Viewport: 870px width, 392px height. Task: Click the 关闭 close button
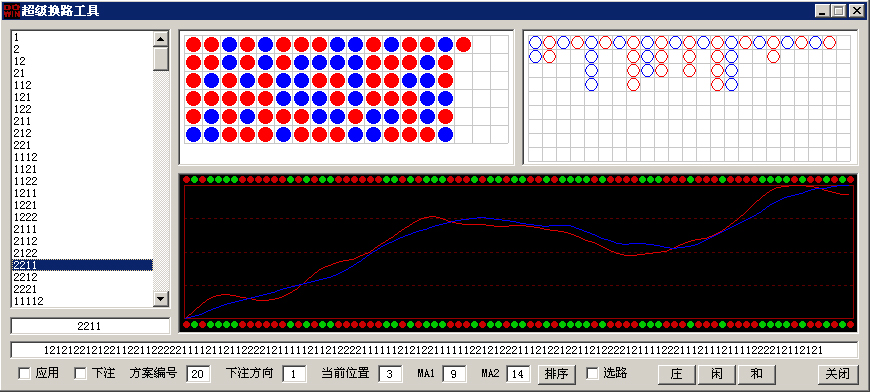tap(837, 374)
